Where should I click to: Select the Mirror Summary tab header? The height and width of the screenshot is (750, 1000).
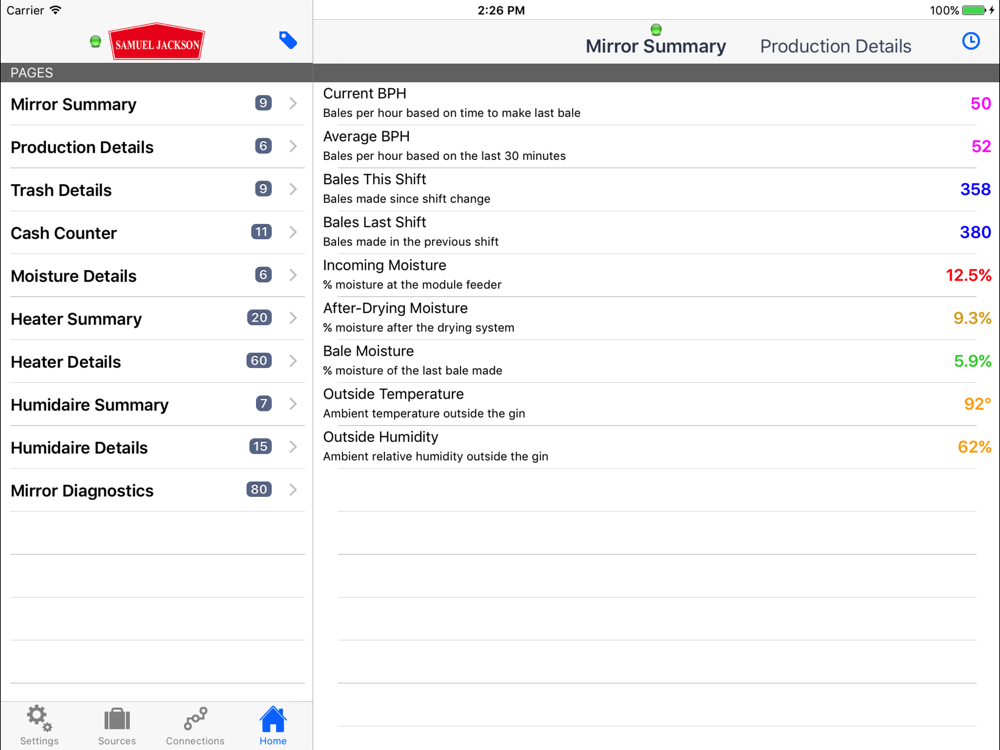click(x=655, y=46)
